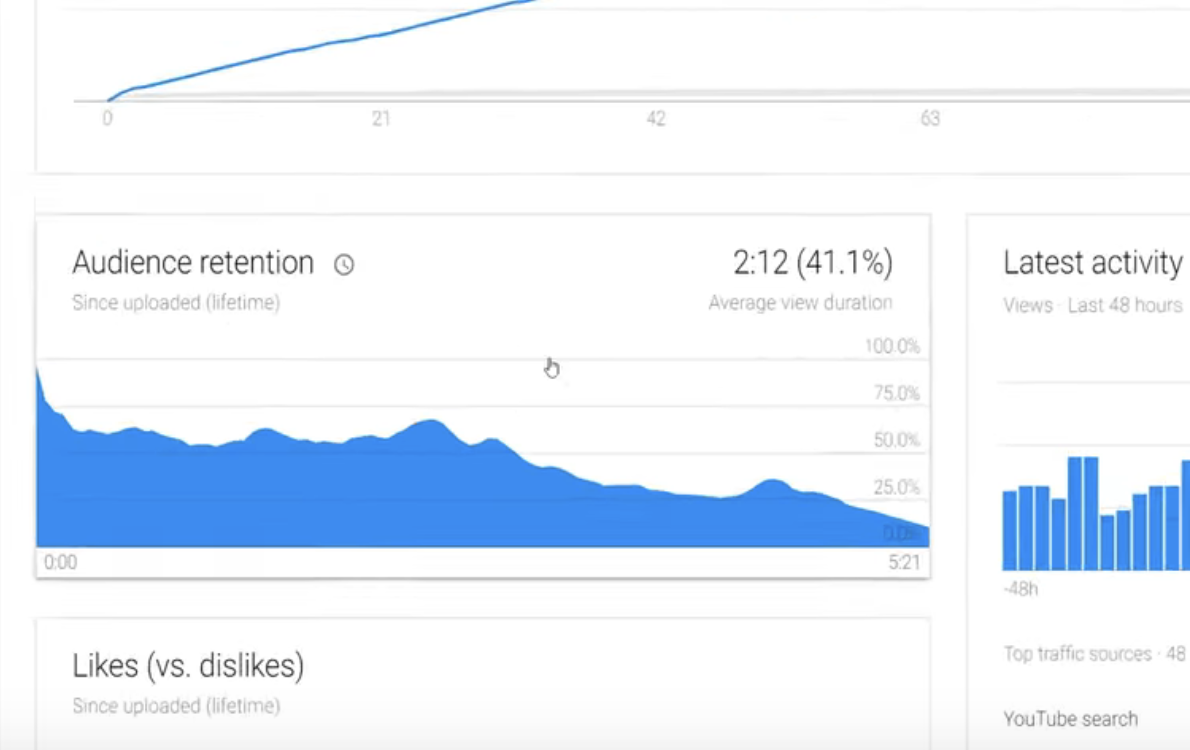Select the 2:12 (41.1%) average duration value
This screenshot has width=1190, height=750.
[812, 263]
